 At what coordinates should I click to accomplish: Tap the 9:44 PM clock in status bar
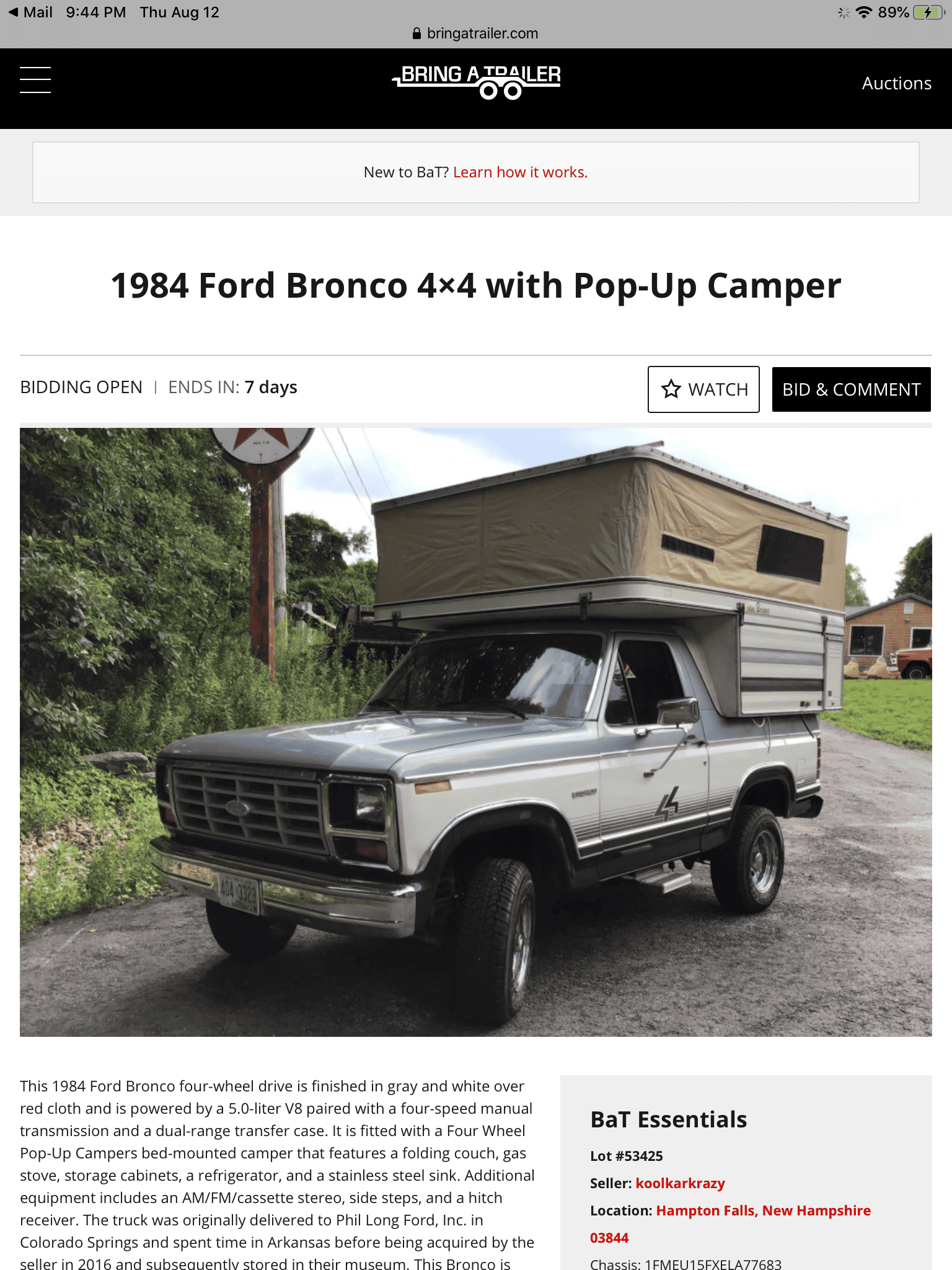[95, 12]
